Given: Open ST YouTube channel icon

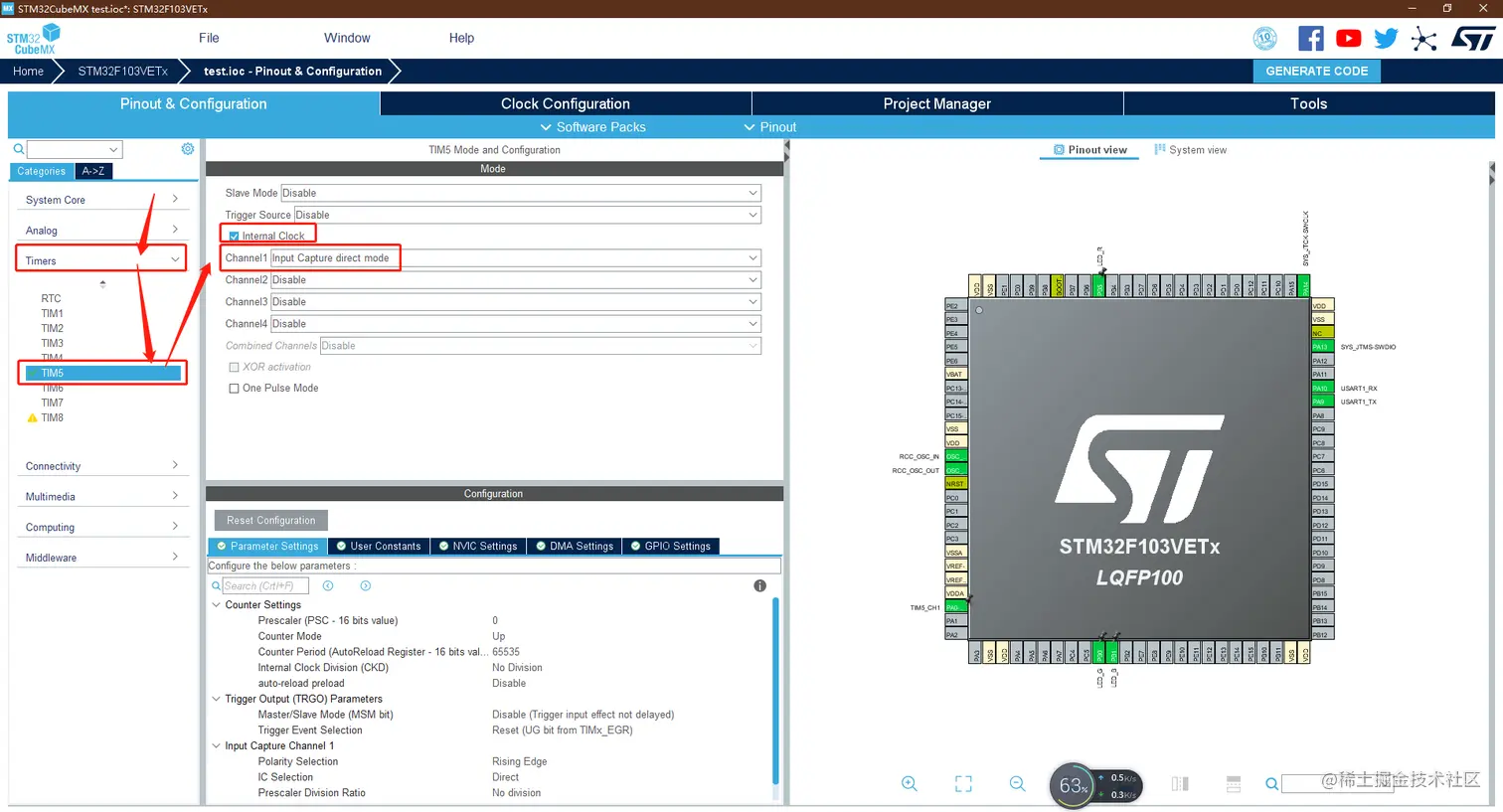Looking at the screenshot, I should [x=1348, y=39].
